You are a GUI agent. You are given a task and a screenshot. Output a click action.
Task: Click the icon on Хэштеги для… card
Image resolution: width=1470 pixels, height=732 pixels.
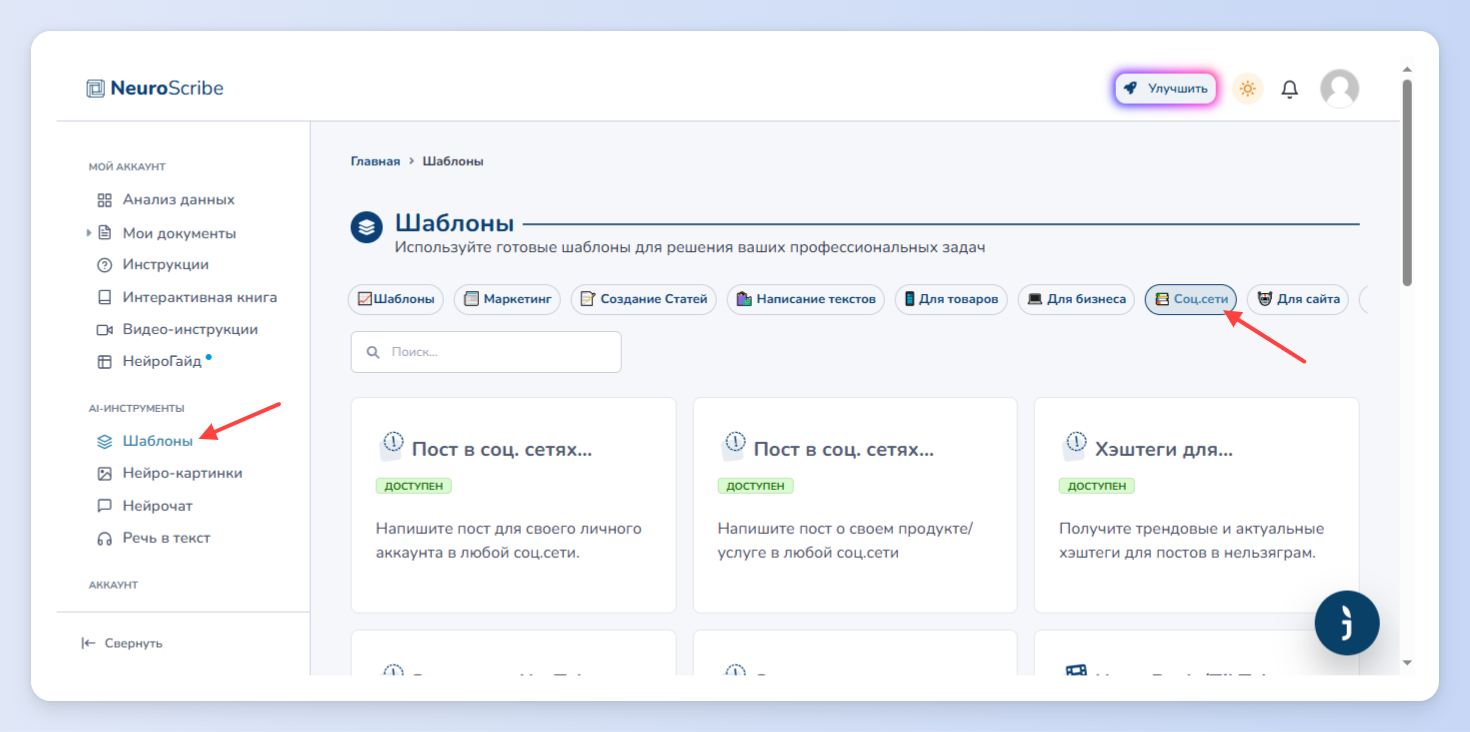pos(1075,445)
